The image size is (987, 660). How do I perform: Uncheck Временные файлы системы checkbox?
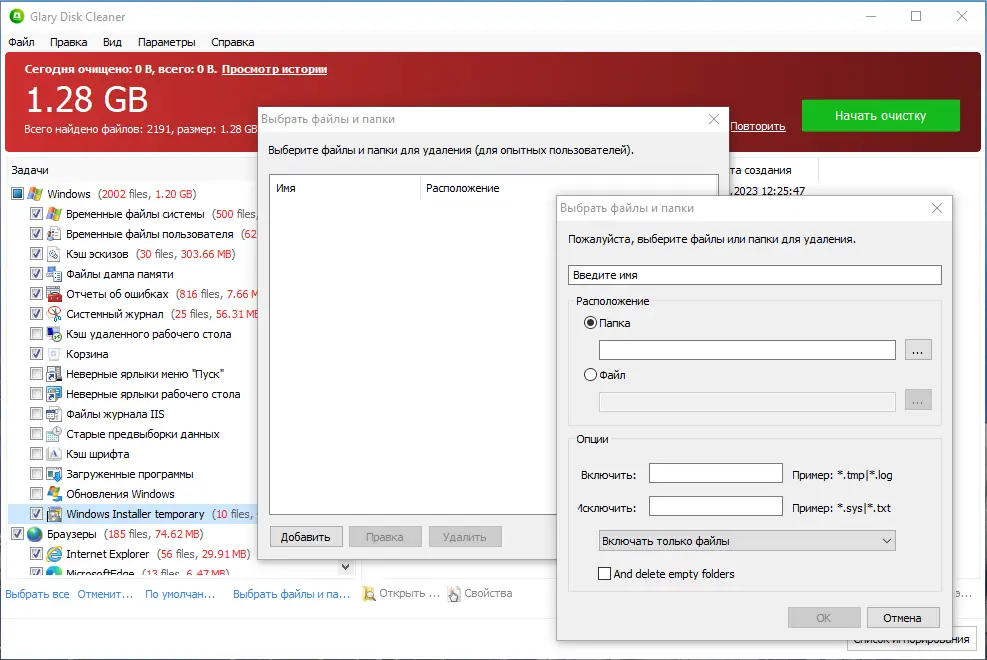(37, 214)
